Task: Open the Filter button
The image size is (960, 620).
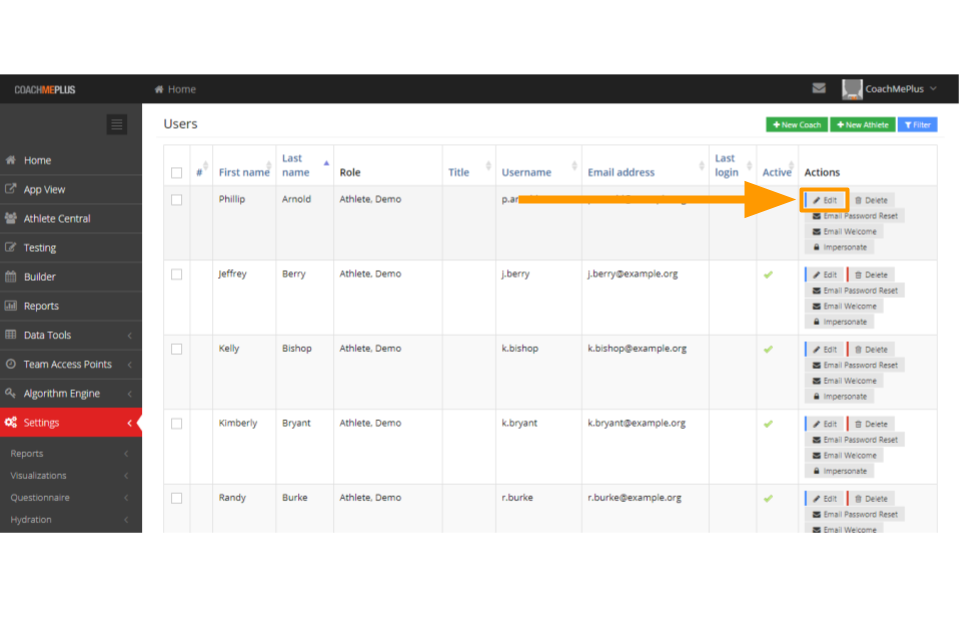Action: click(x=917, y=125)
